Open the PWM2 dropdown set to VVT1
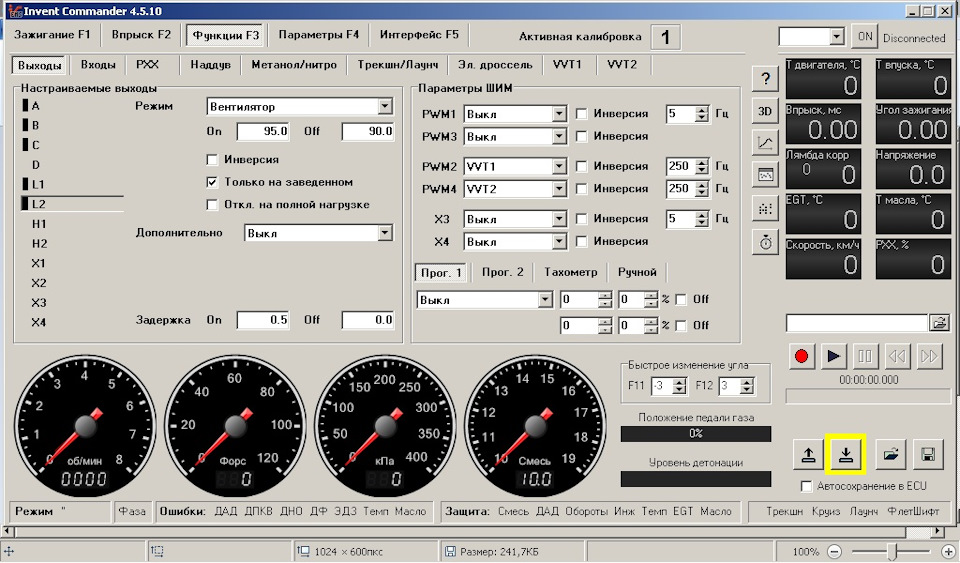This screenshot has height=563, width=960. (x=559, y=167)
